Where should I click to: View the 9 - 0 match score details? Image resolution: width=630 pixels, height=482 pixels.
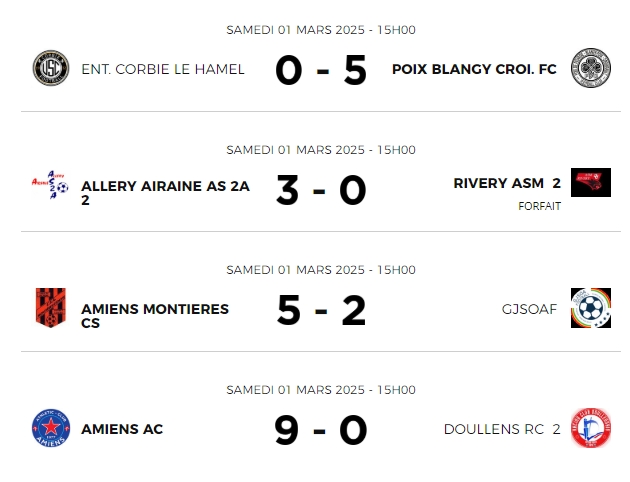click(x=321, y=431)
